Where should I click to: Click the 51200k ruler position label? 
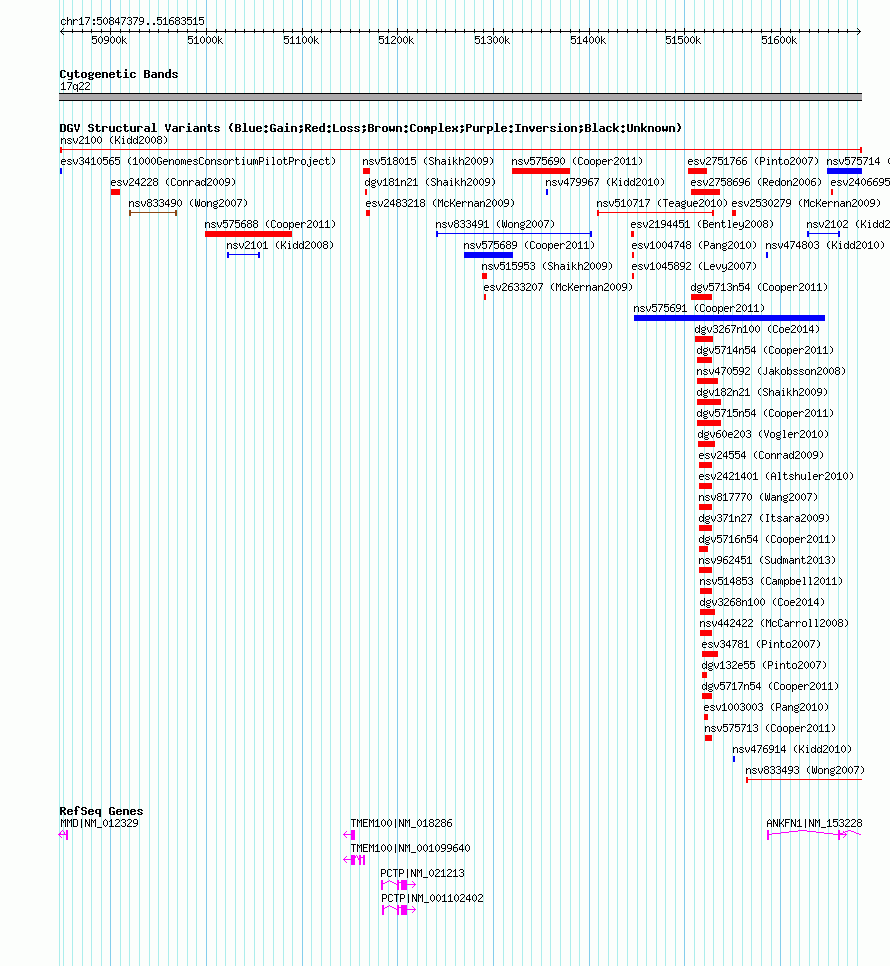pyautogui.click(x=396, y=41)
